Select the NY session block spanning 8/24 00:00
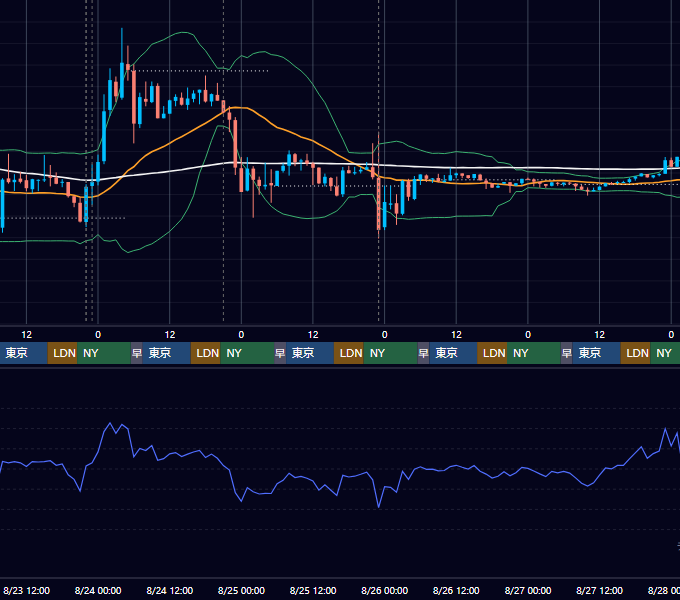 [x=104, y=353]
